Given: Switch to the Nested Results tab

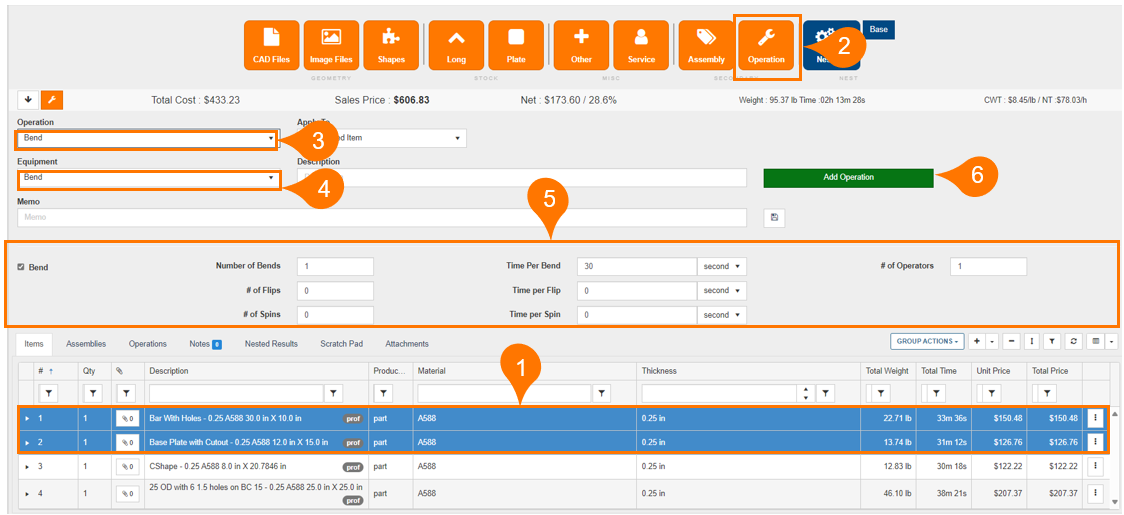Looking at the screenshot, I should point(271,344).
